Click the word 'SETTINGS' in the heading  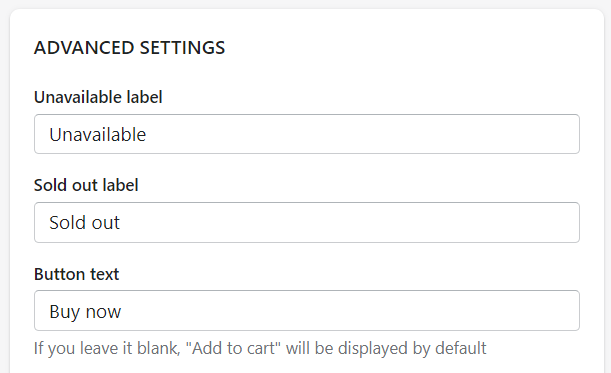182,48
